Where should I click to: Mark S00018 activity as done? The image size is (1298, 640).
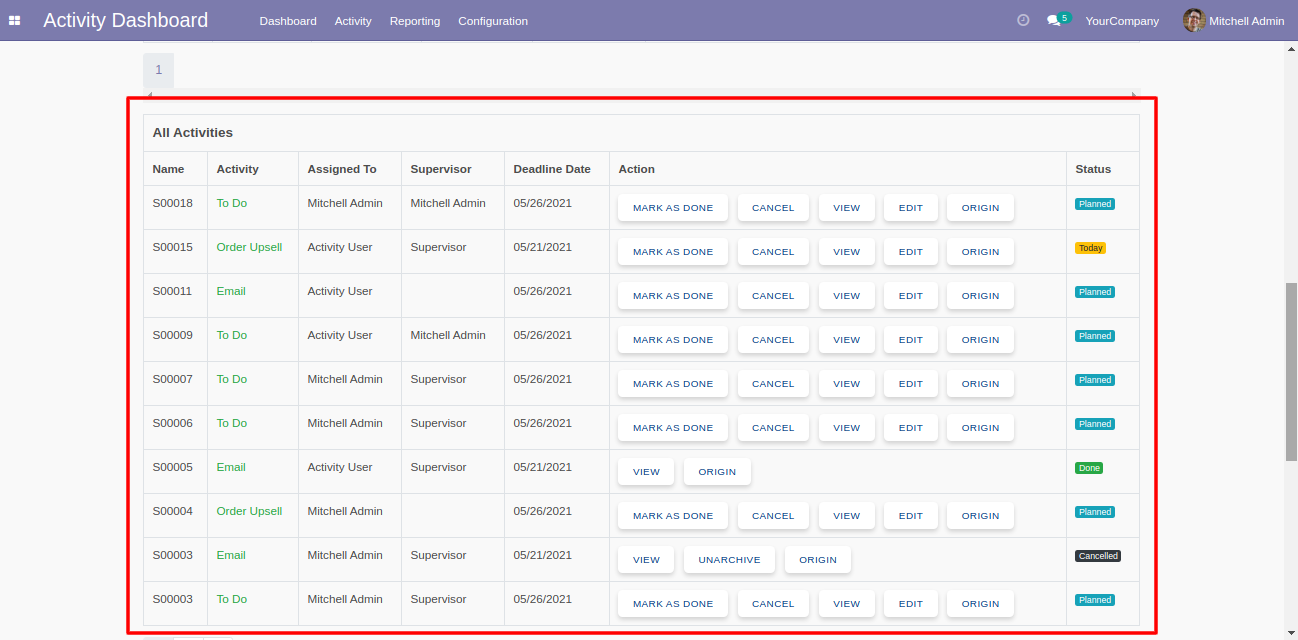click(x=673, y=208)
